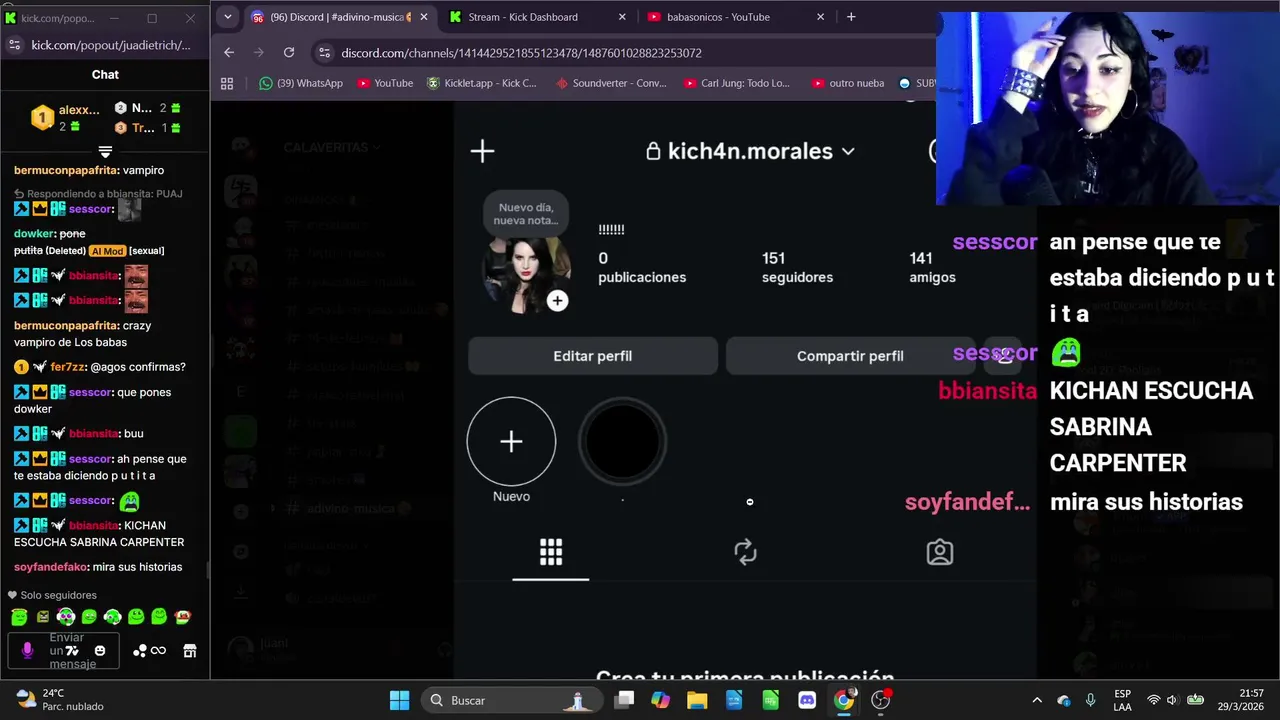Image resolution: width=1280 pixels, height=720 pixels.
Task: Open the taskbar volume control
Action: coord(1172,700)
